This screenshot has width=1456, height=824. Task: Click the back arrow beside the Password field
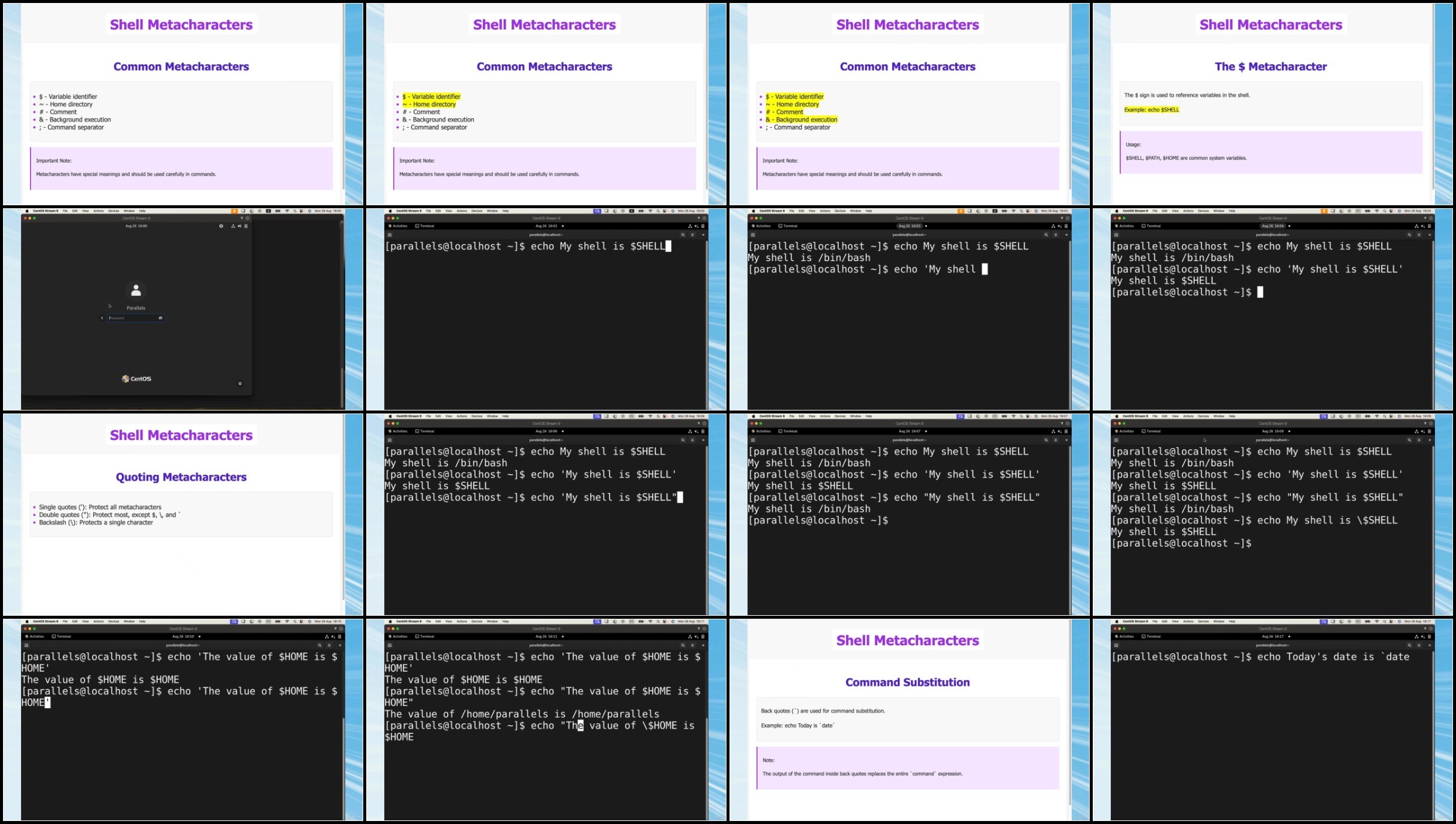click(102, 318)
